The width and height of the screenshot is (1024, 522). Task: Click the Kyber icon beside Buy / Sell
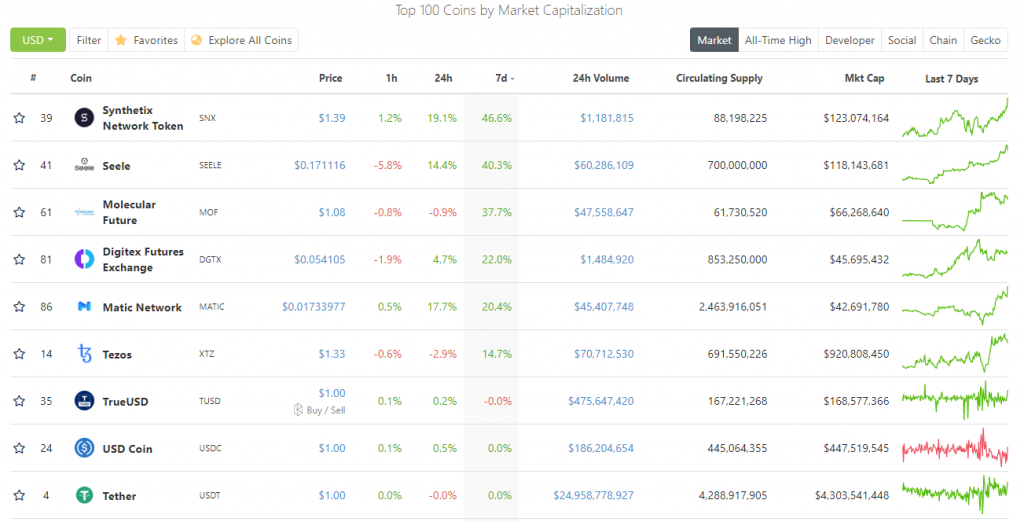[x=298, y=410]
